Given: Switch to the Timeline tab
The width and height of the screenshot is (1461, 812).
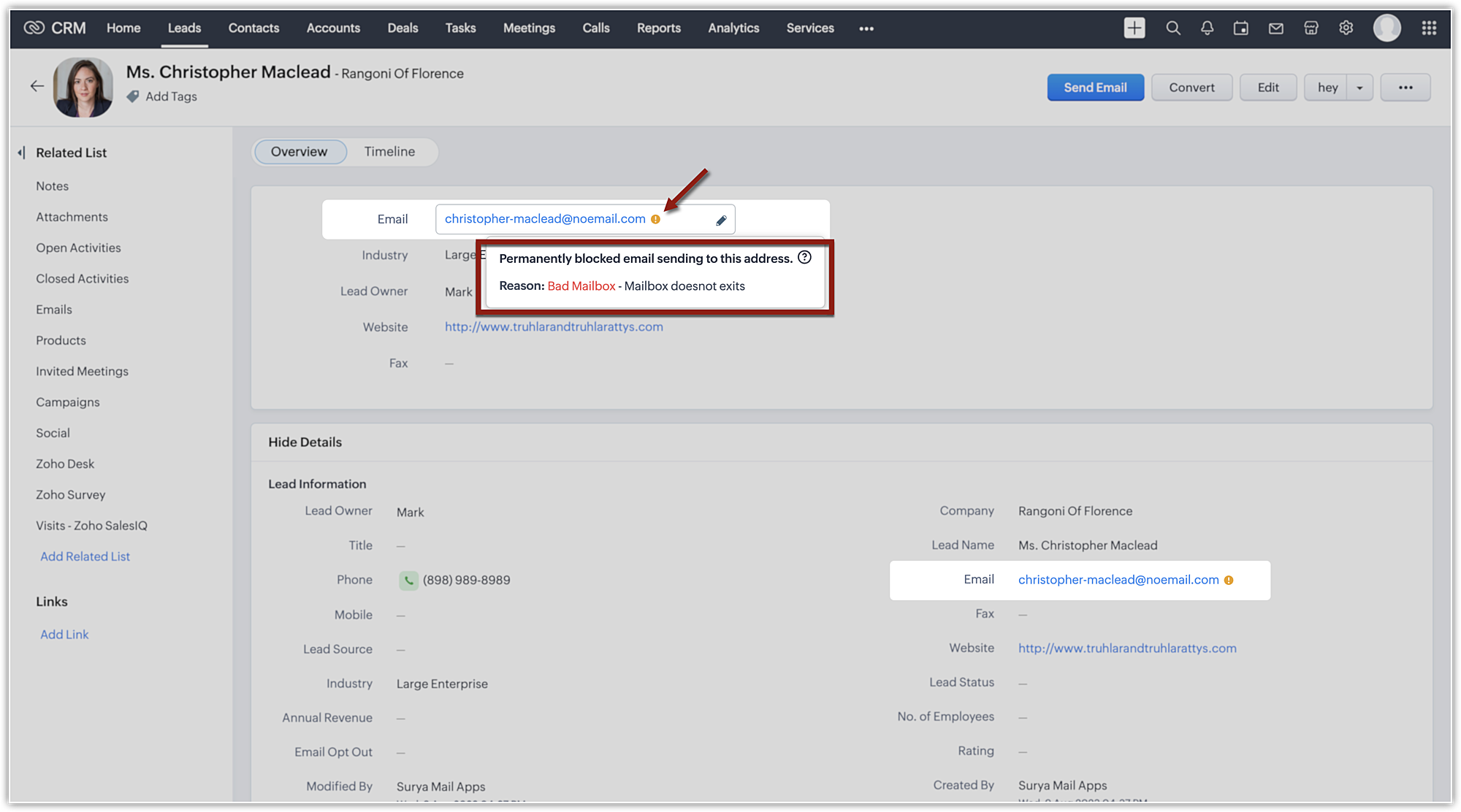Looking at the screenshot, I should pos(389,152).
